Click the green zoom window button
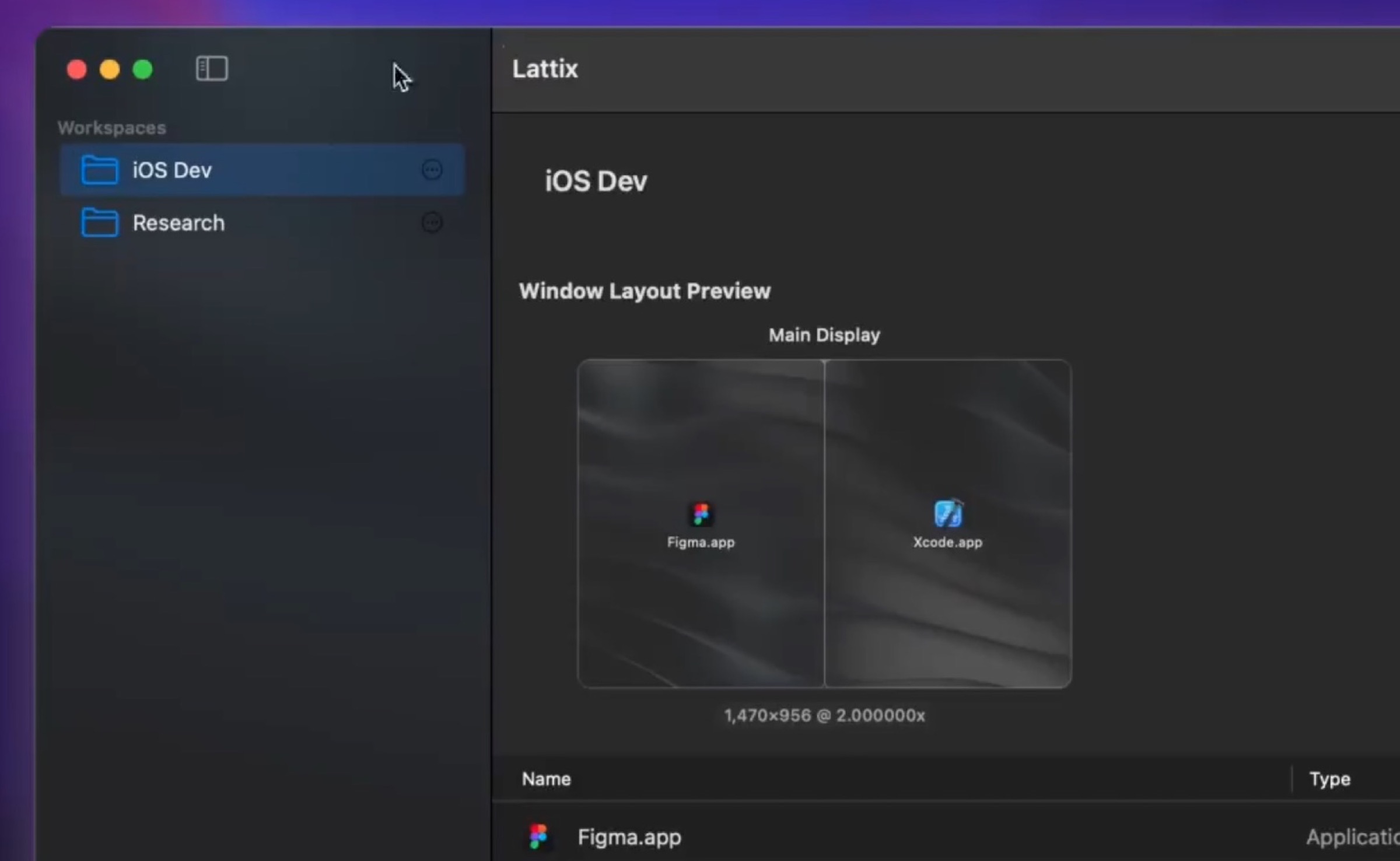Viewport: 1400px width, 861px height. coord(143,69)
